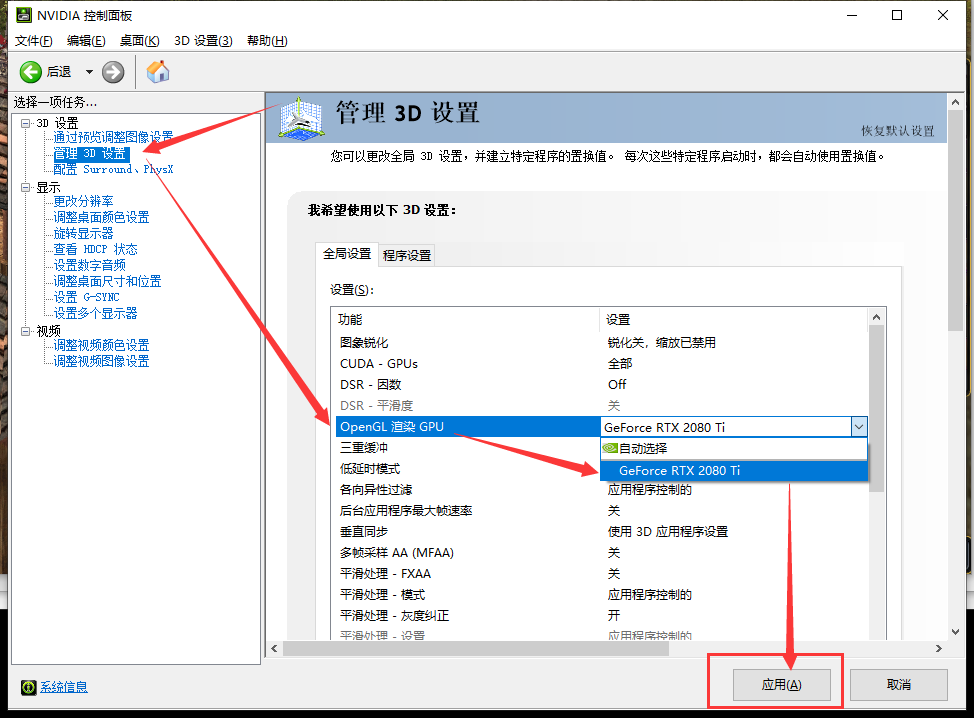Viewport: 974px width, 718px height.
Task: Click the green Back arrow icon
Action: pyautogui.click(x=30, y=72)
